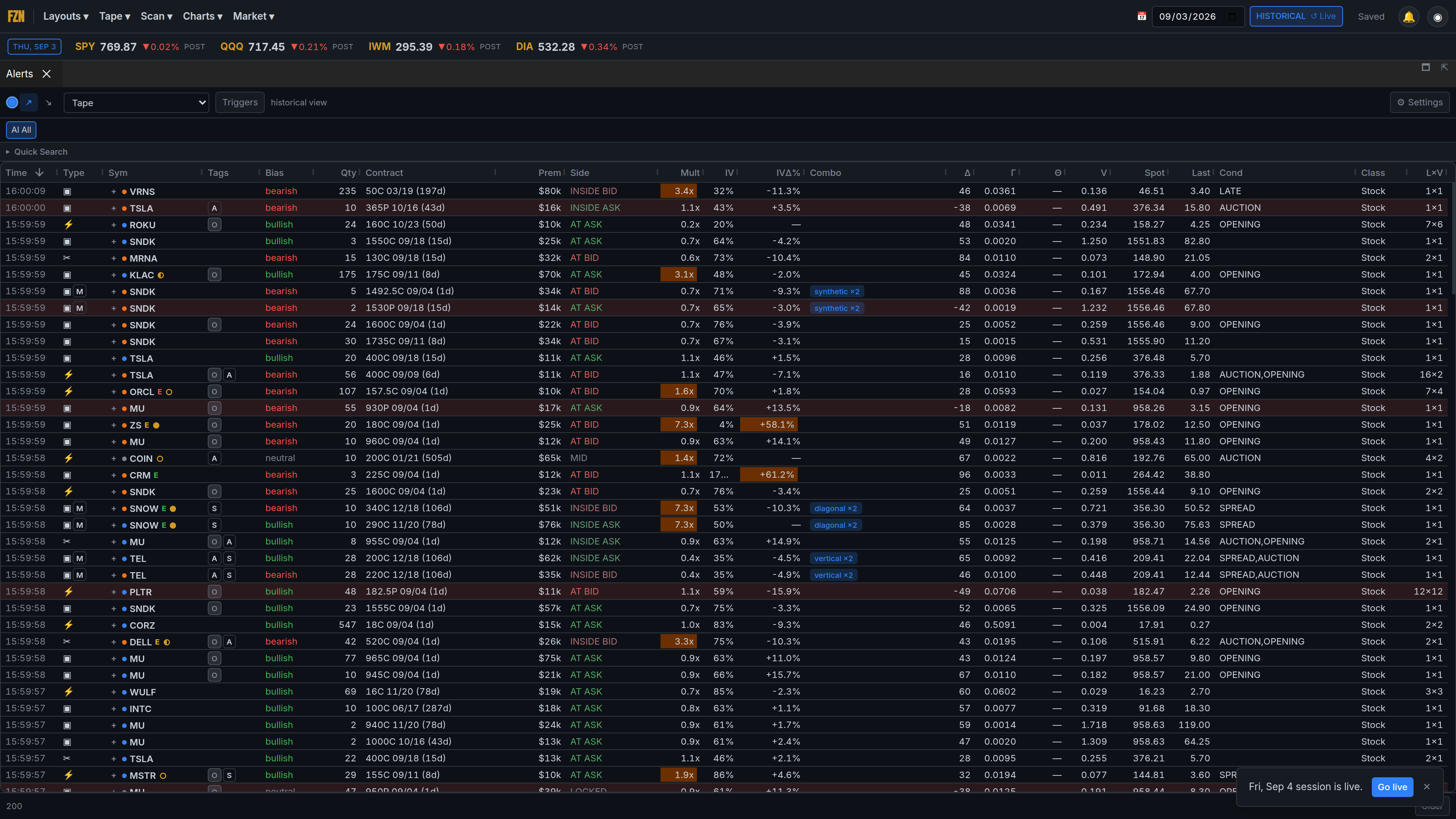This screenshot has height=819, width=1456.
Task: Open the Tape menu in top bar
Action: tap(115, 16)
